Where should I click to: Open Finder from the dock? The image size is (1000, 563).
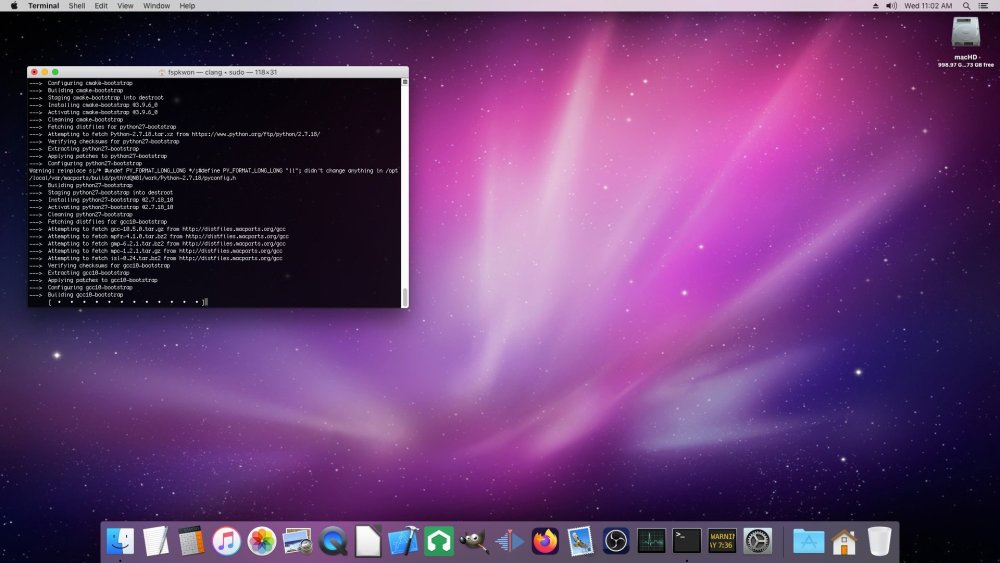click(x=120, y=541)
